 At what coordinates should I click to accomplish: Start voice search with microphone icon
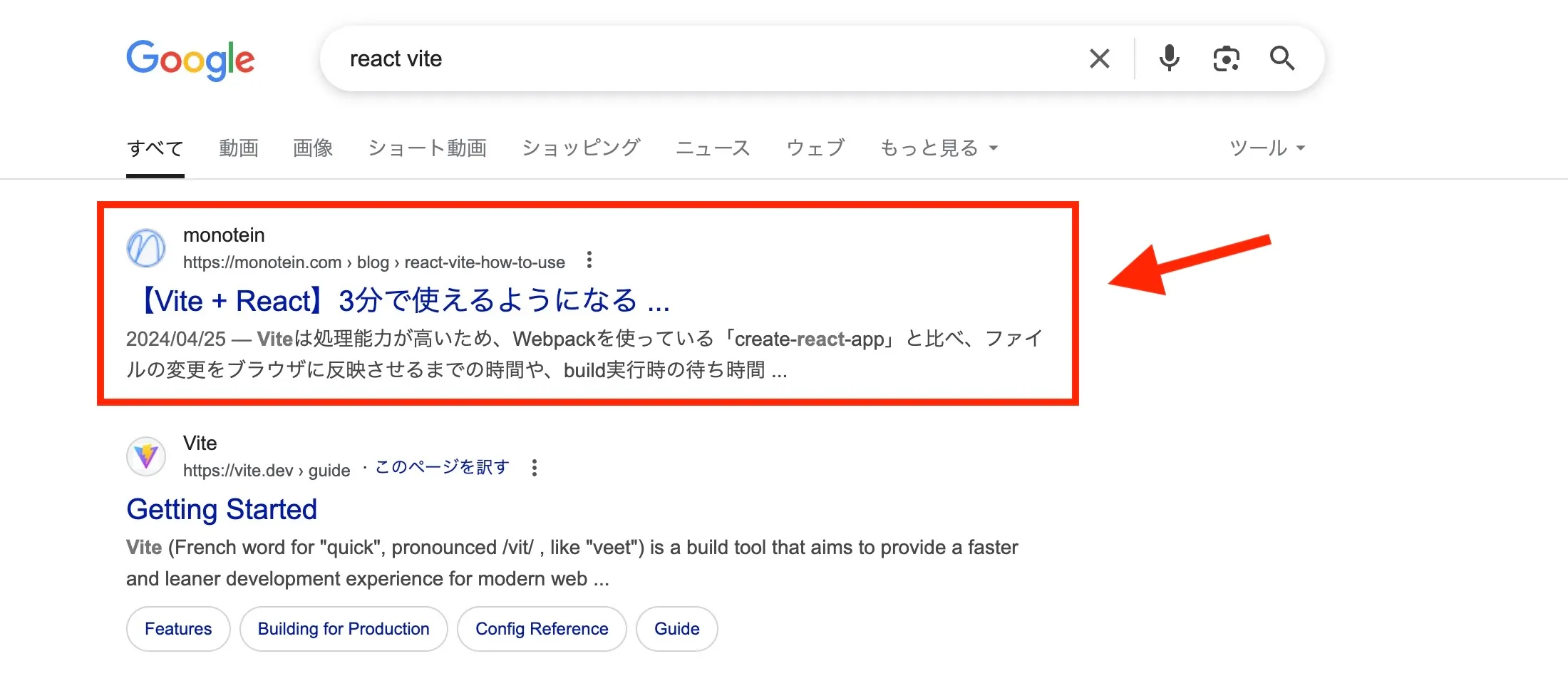[x=1169, y=58]
